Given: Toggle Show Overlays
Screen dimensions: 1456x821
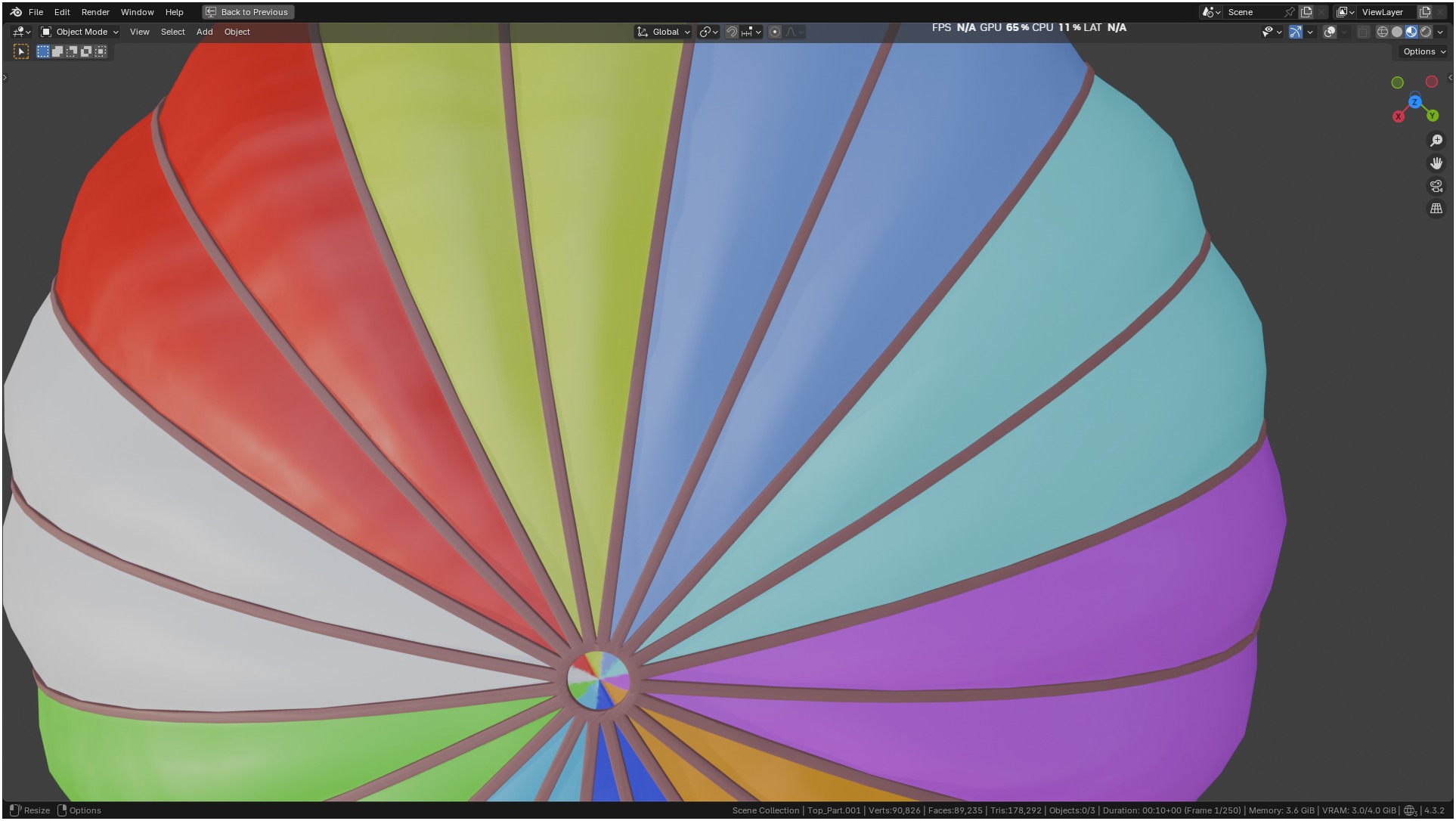Looking at the screenshot, I should (x=1331, y=32).
